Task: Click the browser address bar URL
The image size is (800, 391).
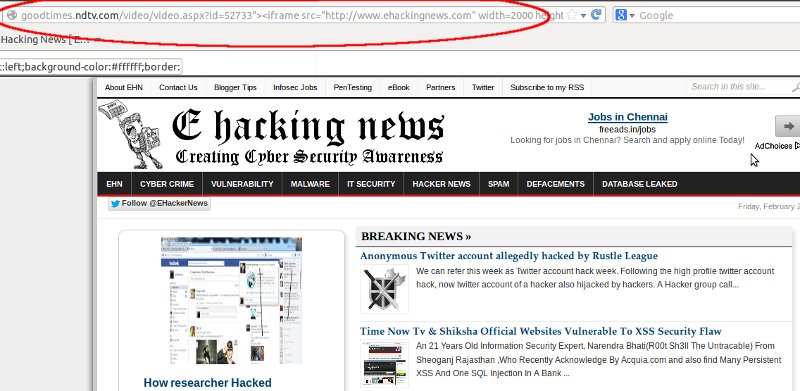Action: click(292, 15)
